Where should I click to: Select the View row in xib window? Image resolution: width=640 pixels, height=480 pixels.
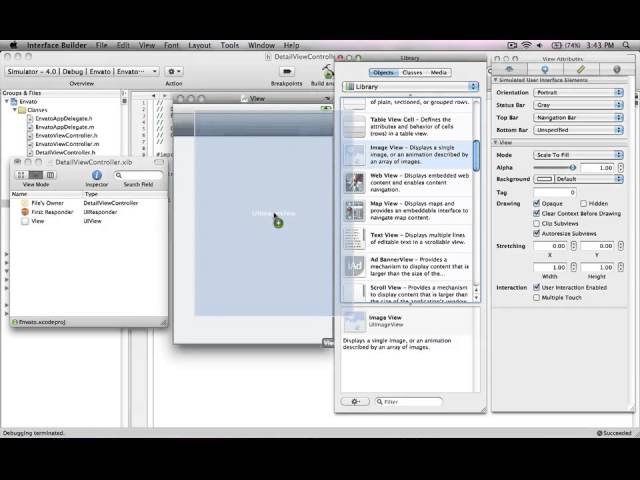pos(89,221)
